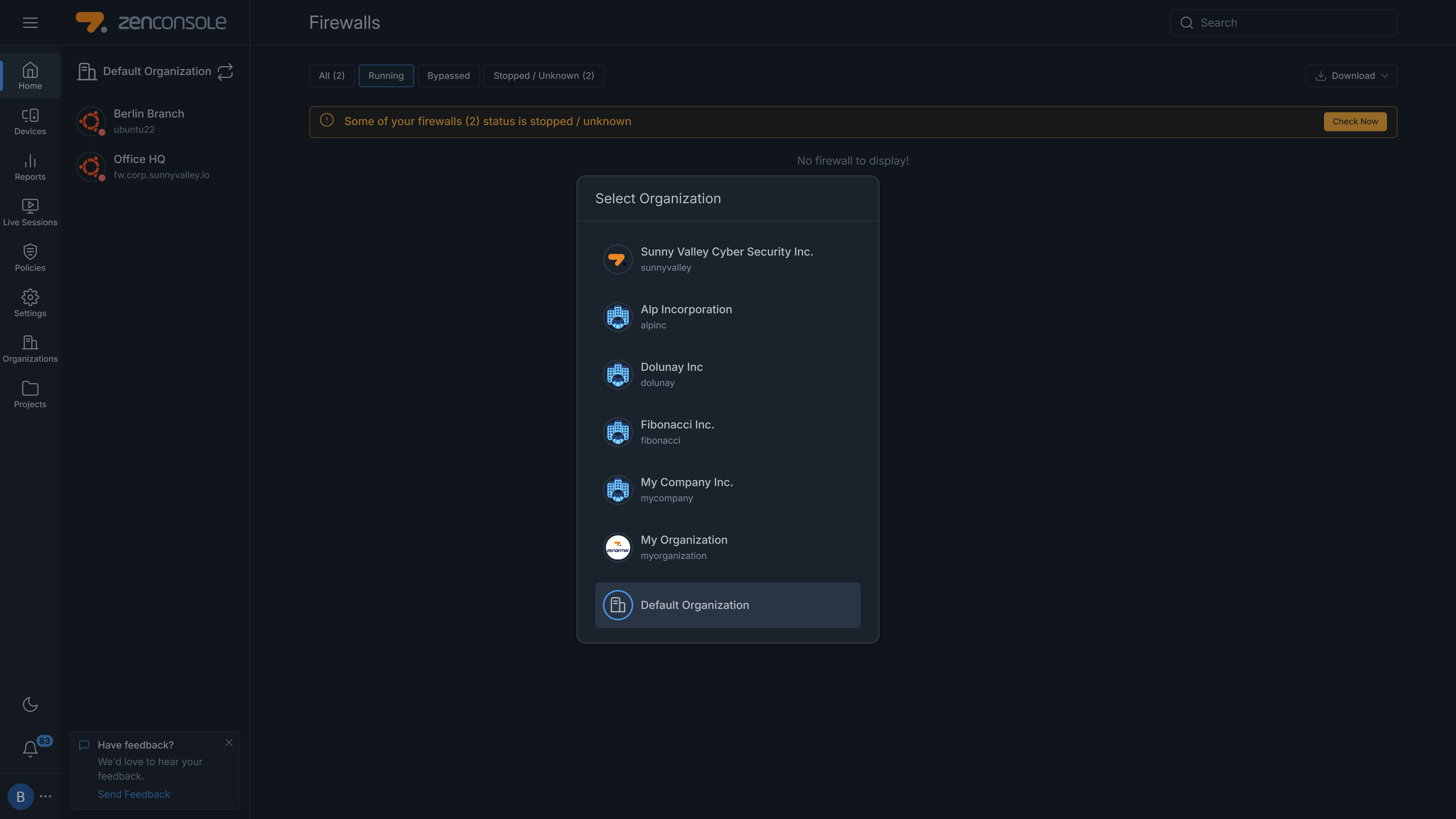Switch to Running filter tab
Image resolution: width=1456 pixels, height=819 pixels.
coord(386,76)
